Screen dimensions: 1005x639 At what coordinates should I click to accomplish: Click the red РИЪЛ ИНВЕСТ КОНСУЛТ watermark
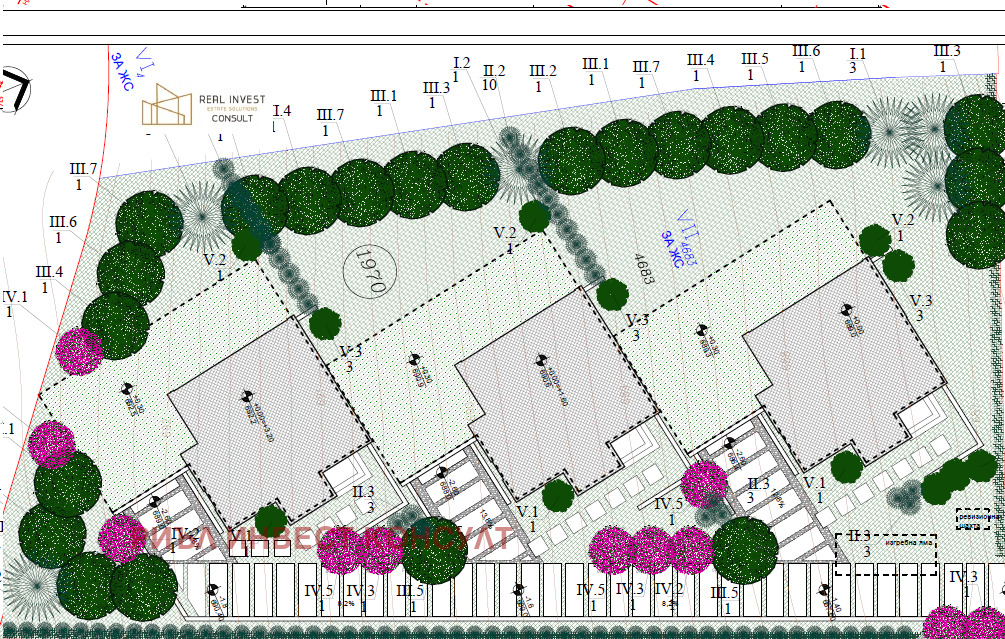[320, 538]
